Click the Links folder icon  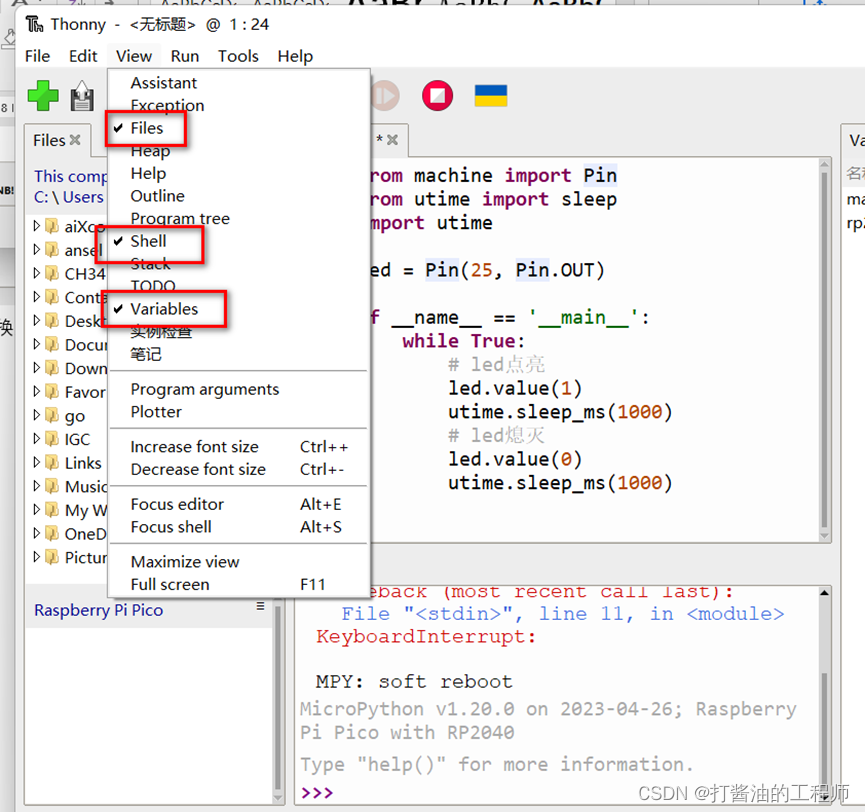tap(52, 463)
